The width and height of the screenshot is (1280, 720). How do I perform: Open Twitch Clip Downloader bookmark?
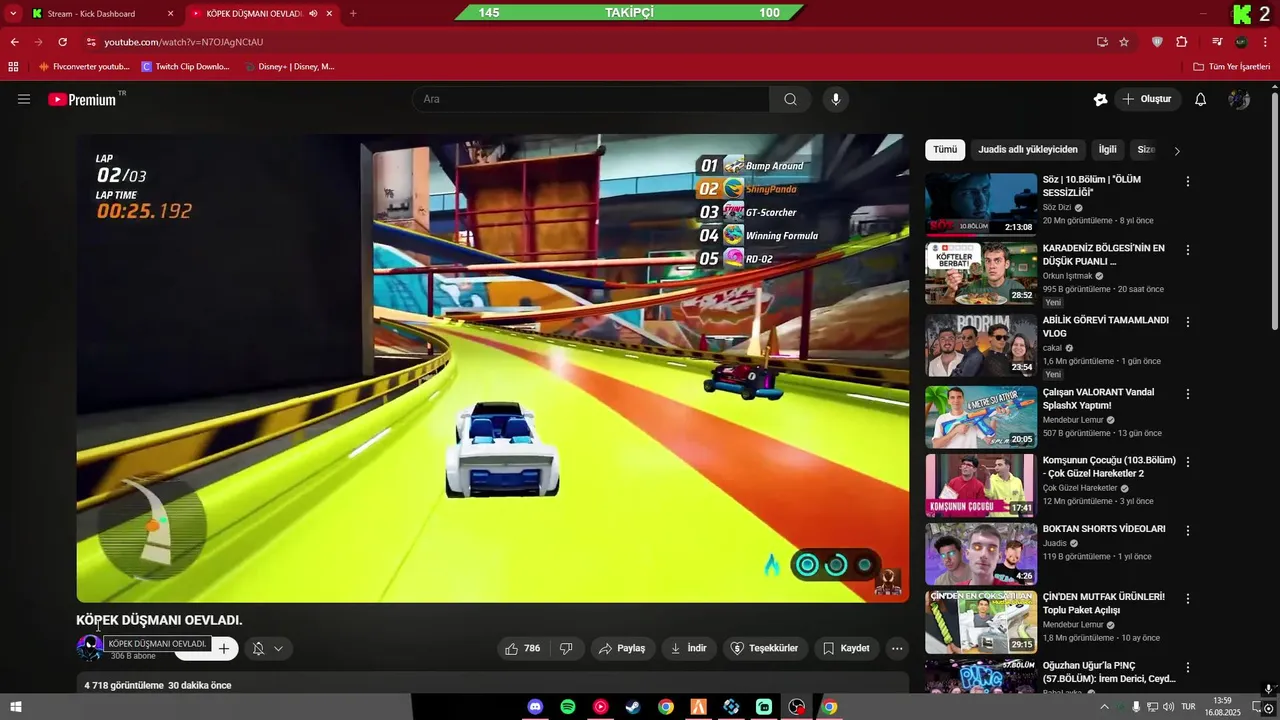click(x=185, y=67)
